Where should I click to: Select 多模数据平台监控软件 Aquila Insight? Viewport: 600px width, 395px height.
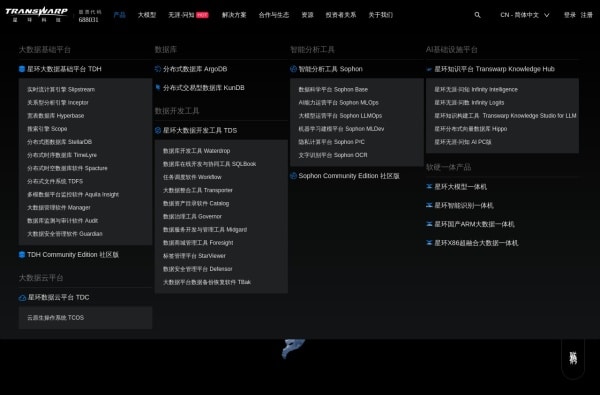click(x=73, y=194)
